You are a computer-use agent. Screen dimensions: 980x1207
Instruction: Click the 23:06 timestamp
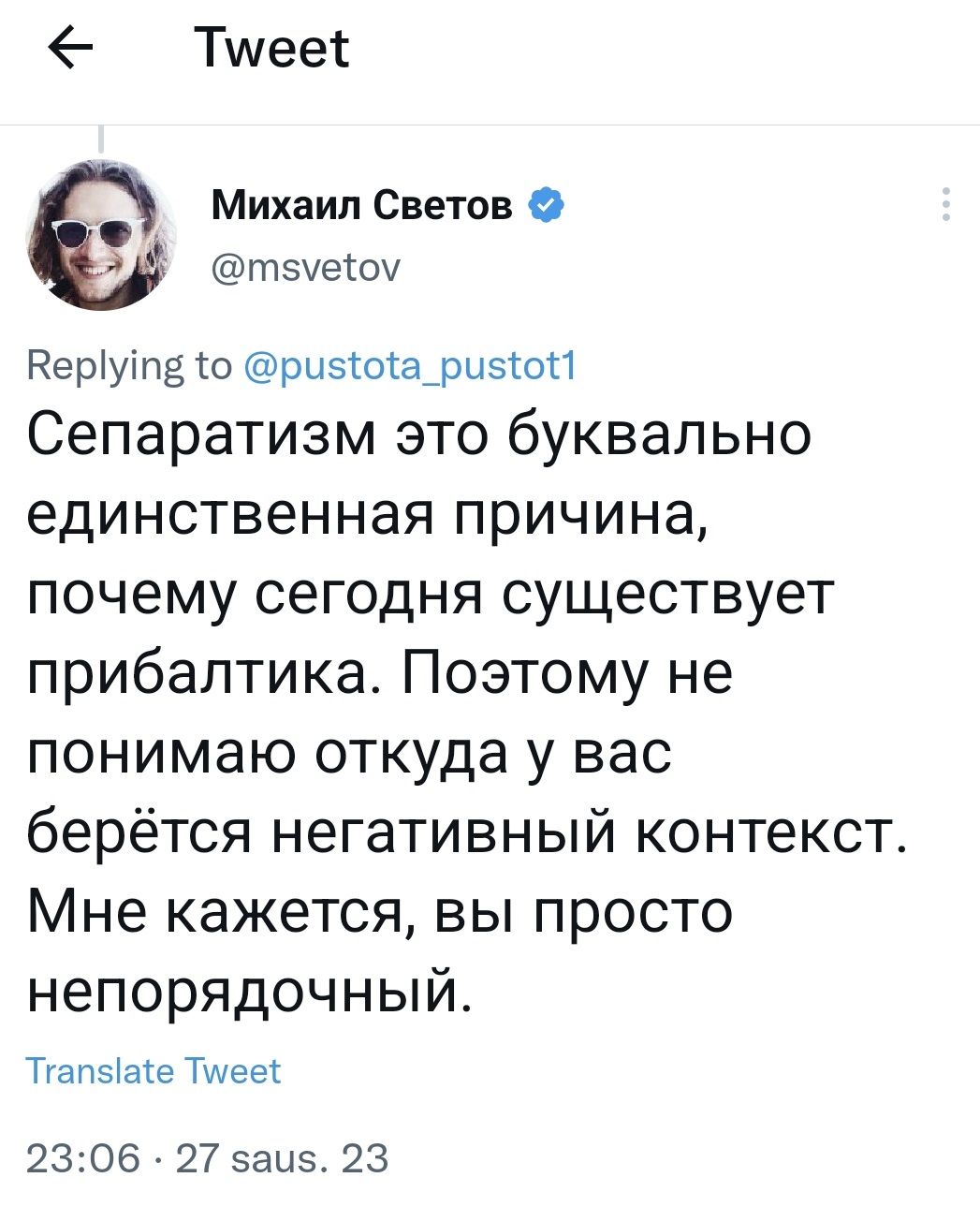click(x=82, y=1158)
